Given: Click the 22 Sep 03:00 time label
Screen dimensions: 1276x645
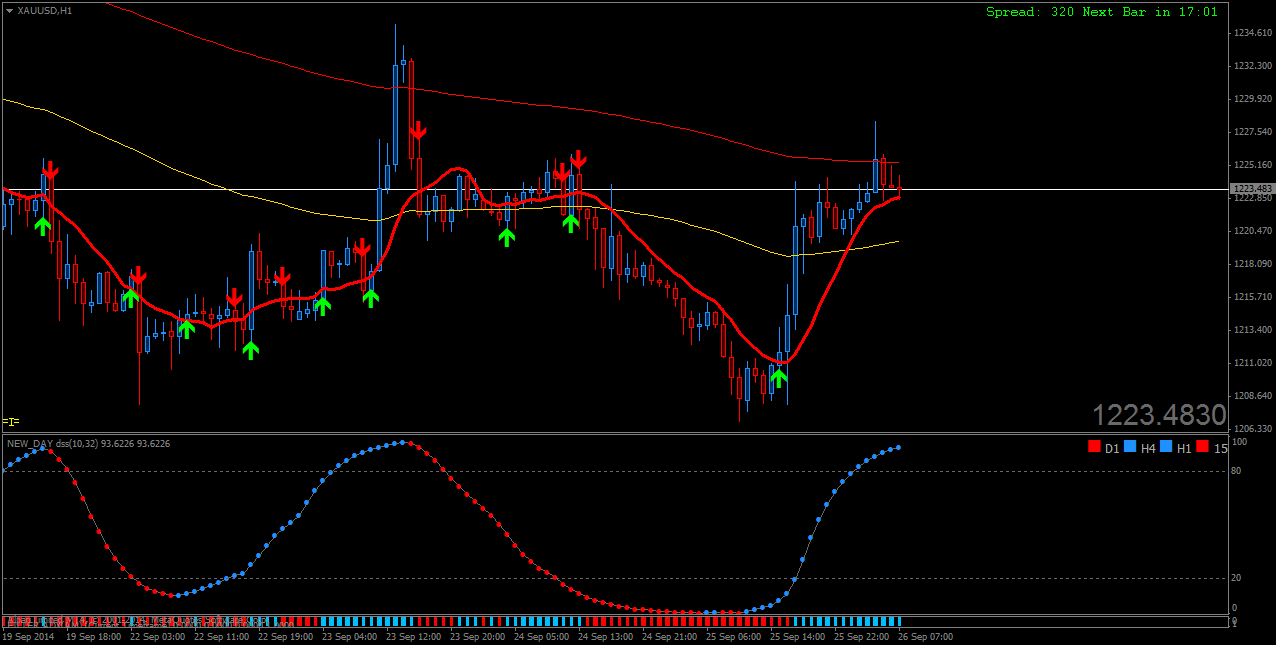Looking at the screenshot, I should pyautogui.click(x=159, y=637).
